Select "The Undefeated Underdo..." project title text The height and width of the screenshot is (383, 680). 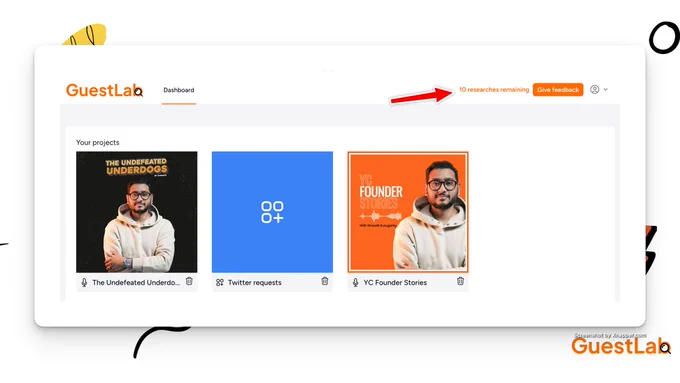(136, 282)
